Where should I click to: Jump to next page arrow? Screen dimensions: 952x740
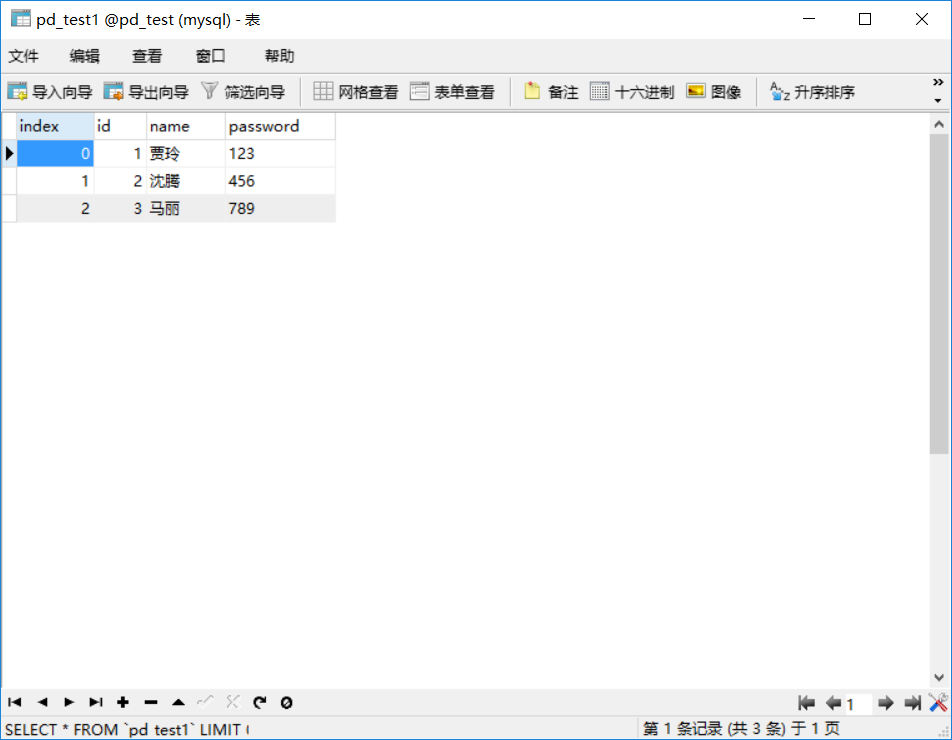(x=885, y=703)
